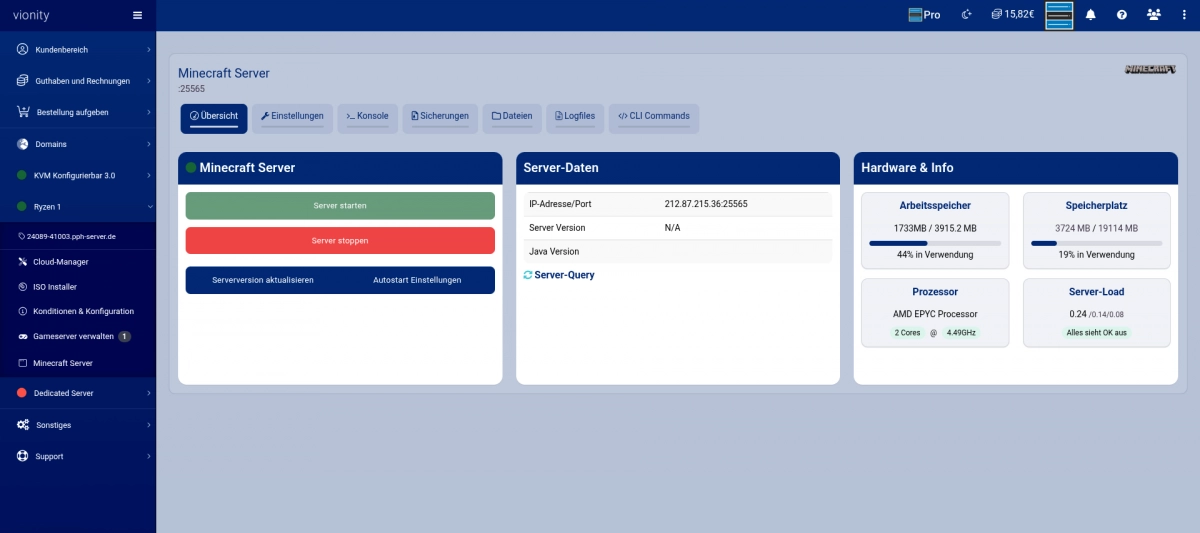The image size is (1200, 533).
Task: Toggle dark mode moon icon
Action: [x=967, y=15]
